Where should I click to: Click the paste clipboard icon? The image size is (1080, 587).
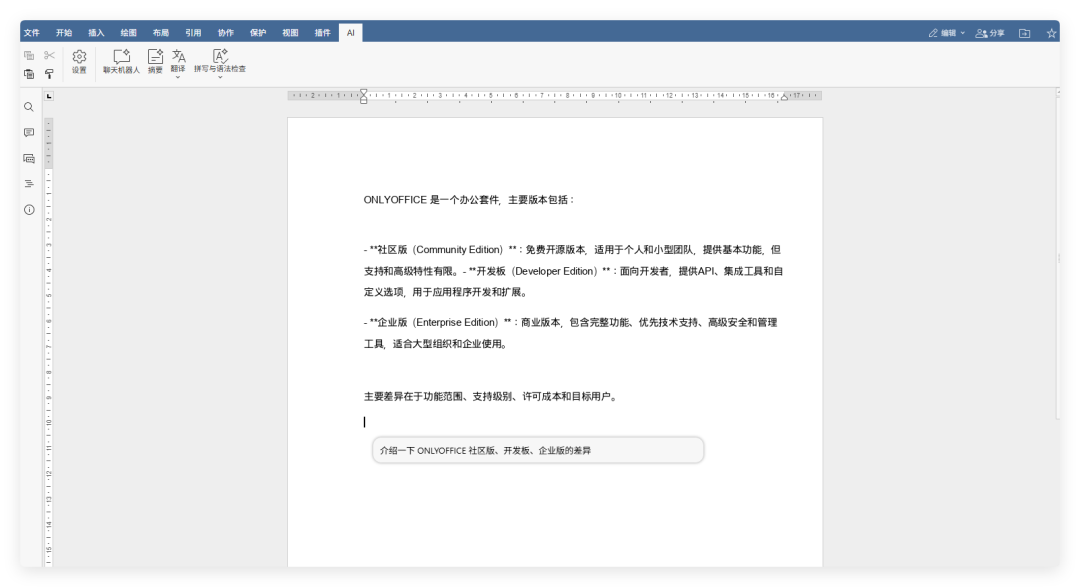pyautogui.click(x=29, y=74)
